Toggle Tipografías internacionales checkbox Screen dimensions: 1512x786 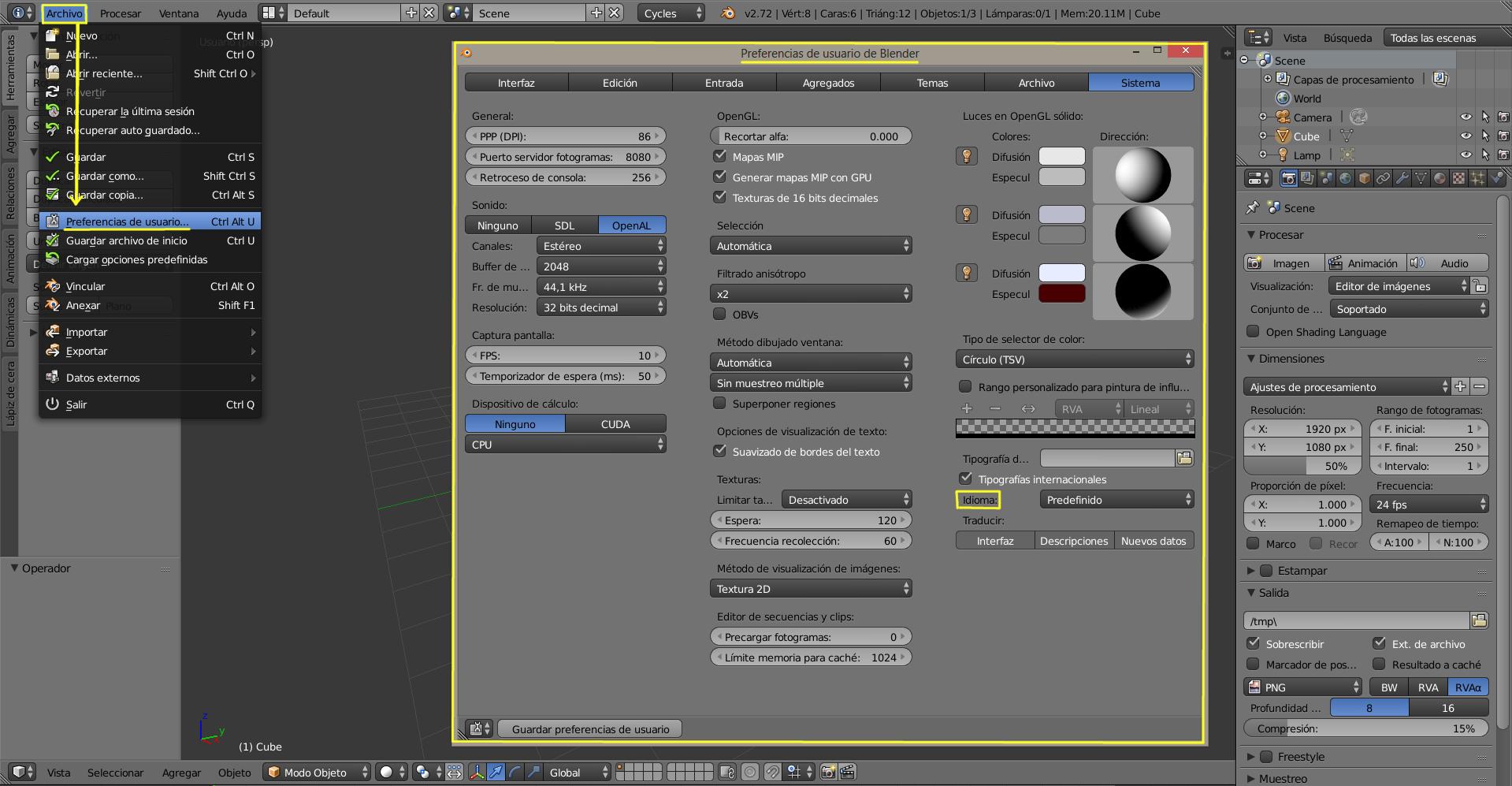coord(965,479)
